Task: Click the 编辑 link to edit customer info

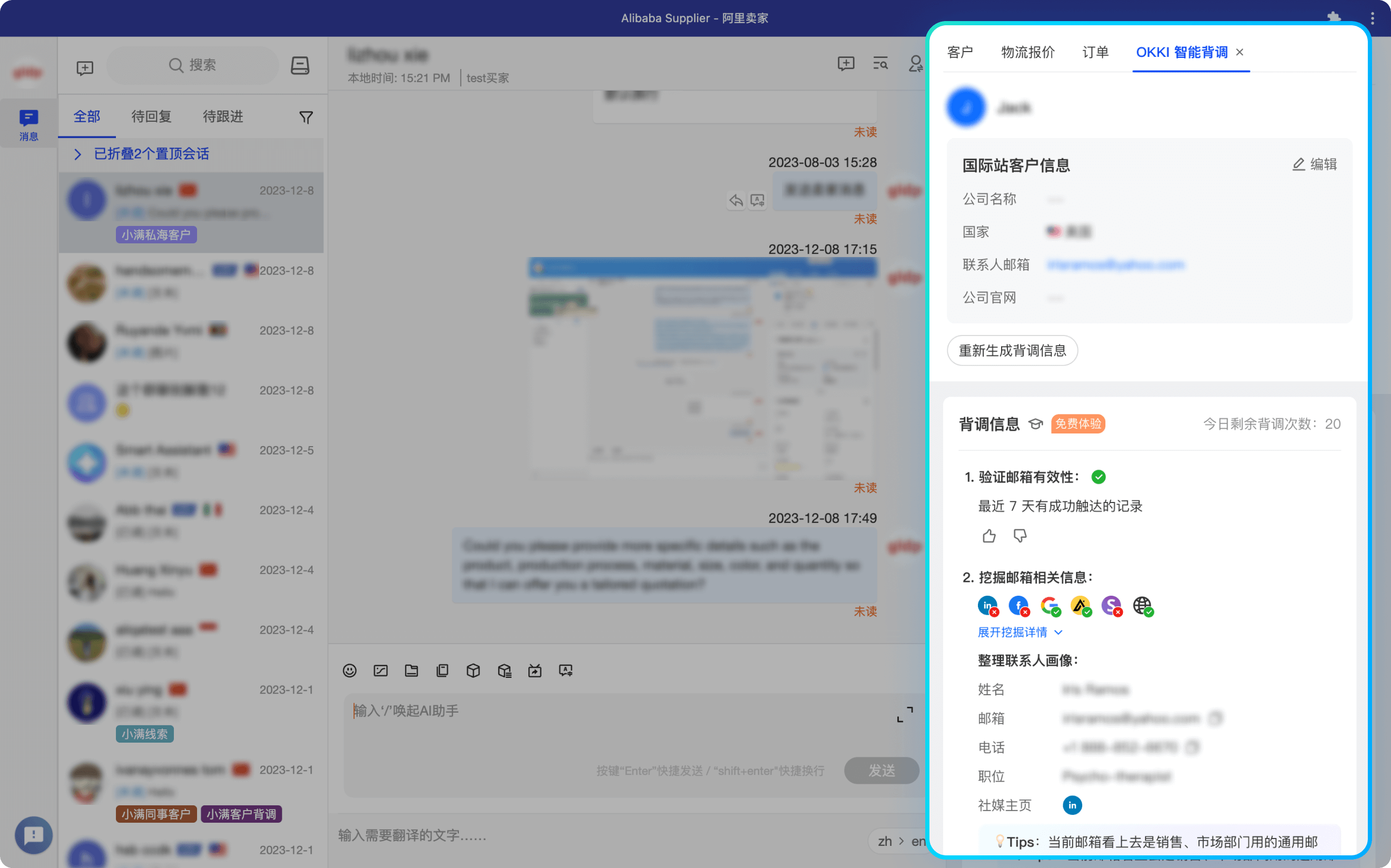Action: coord(1314,165)
